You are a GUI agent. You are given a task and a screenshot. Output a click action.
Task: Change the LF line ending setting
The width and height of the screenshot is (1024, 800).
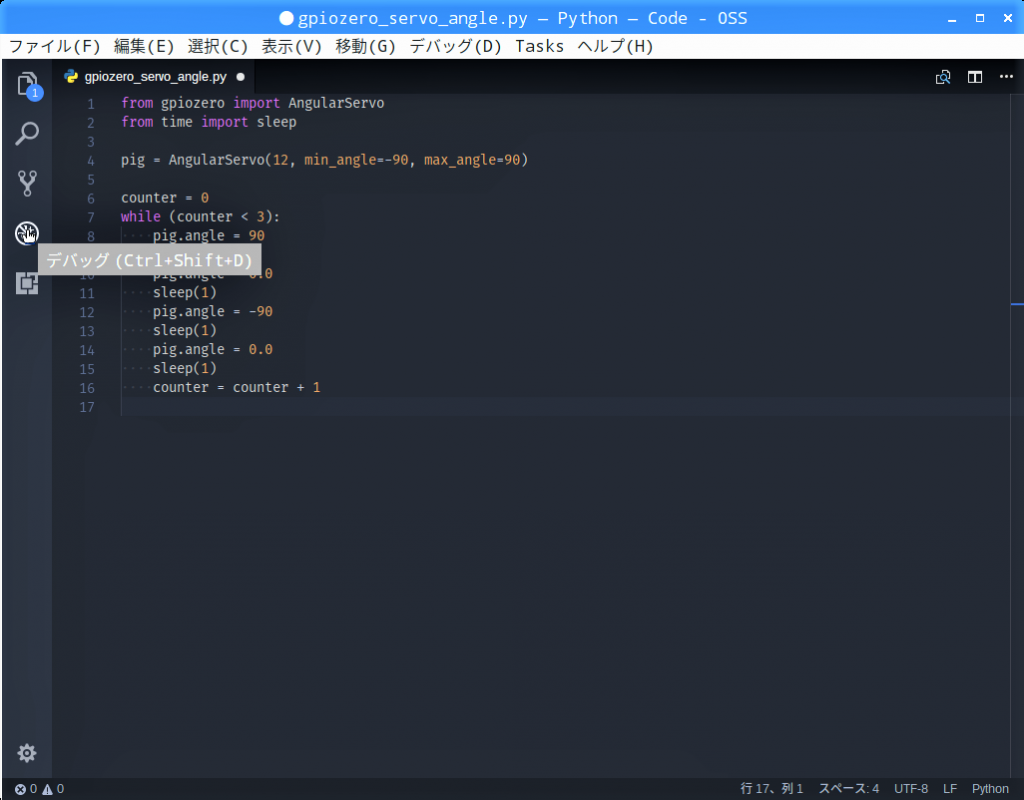click(x=950, y=789)
